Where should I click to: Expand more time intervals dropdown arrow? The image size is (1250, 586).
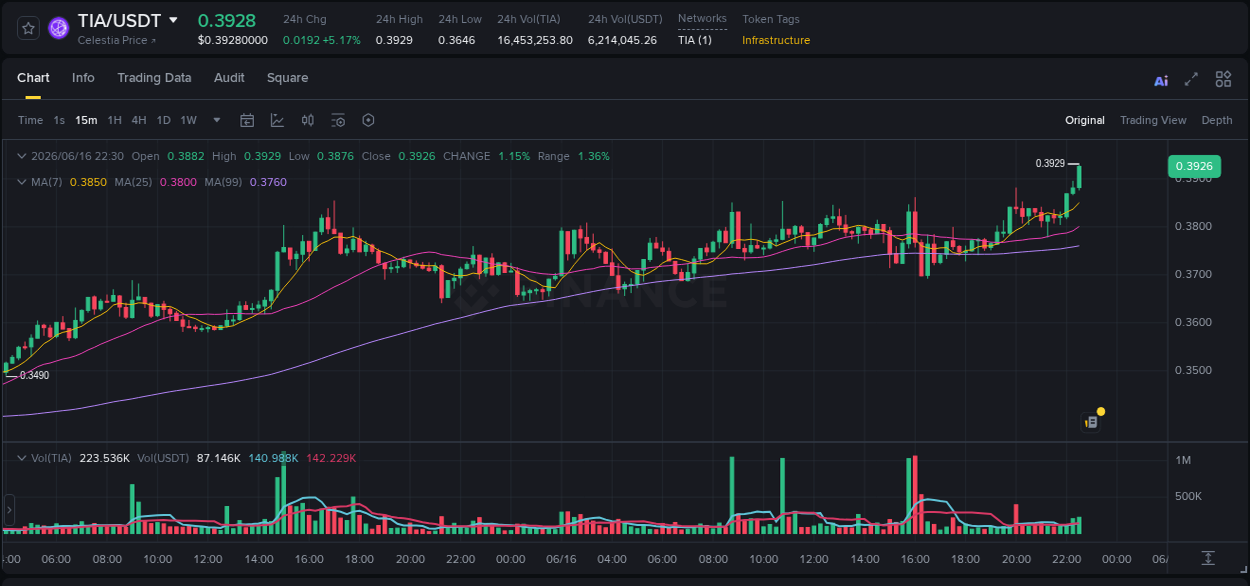217,120
